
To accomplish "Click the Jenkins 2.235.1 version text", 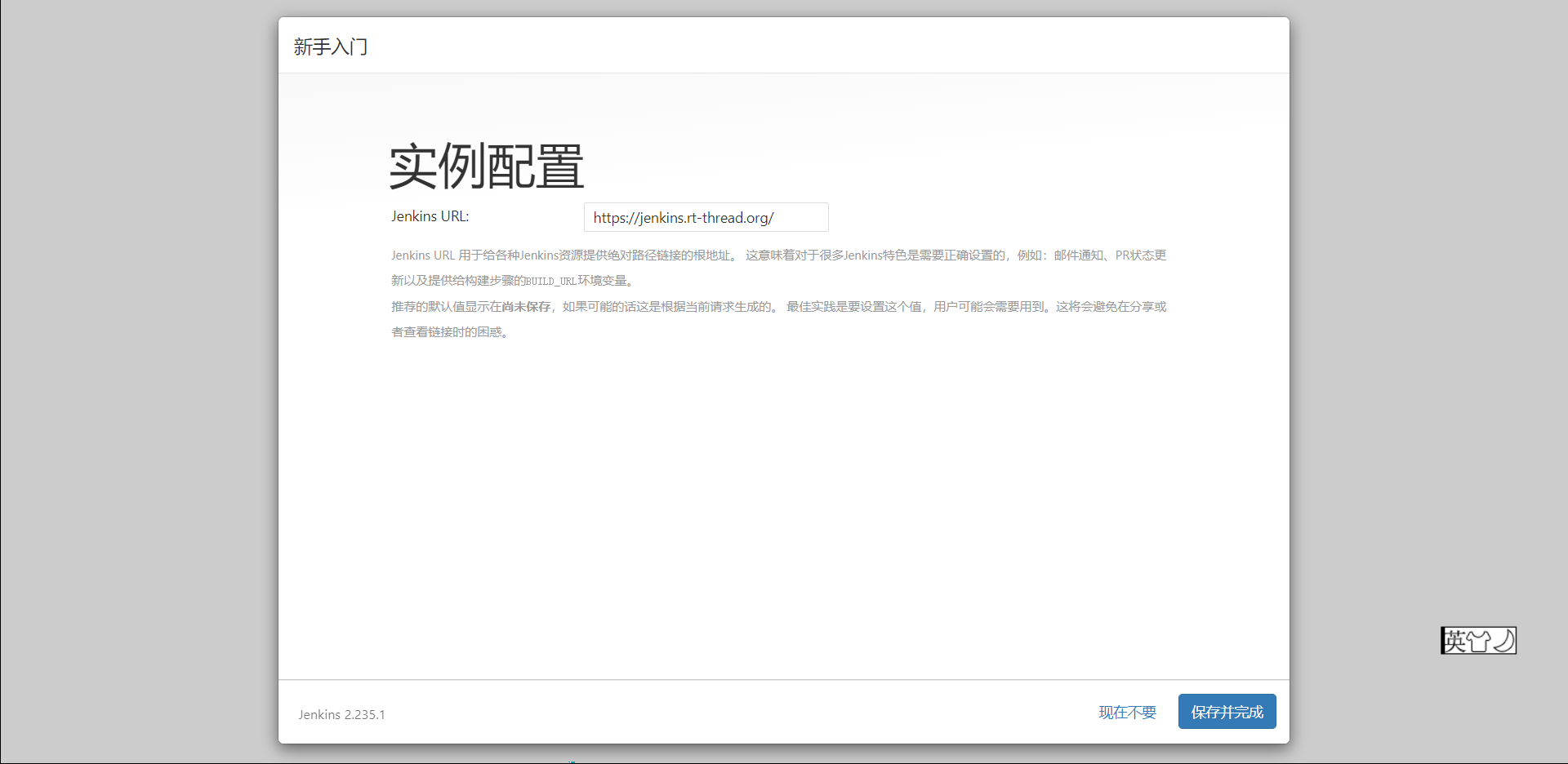I will 341,714.
